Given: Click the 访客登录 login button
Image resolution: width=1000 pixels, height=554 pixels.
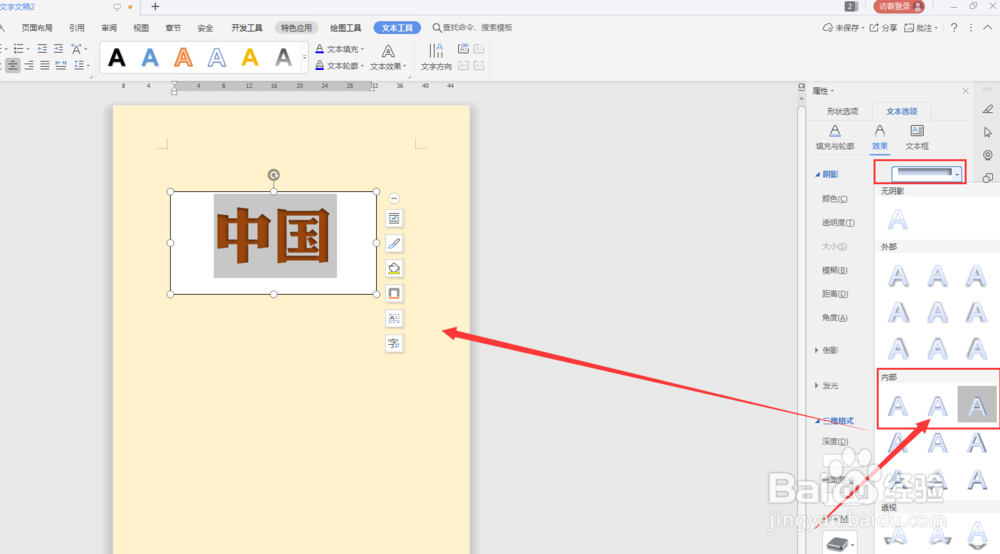Looking at the screenshot, I should point(899,6).
